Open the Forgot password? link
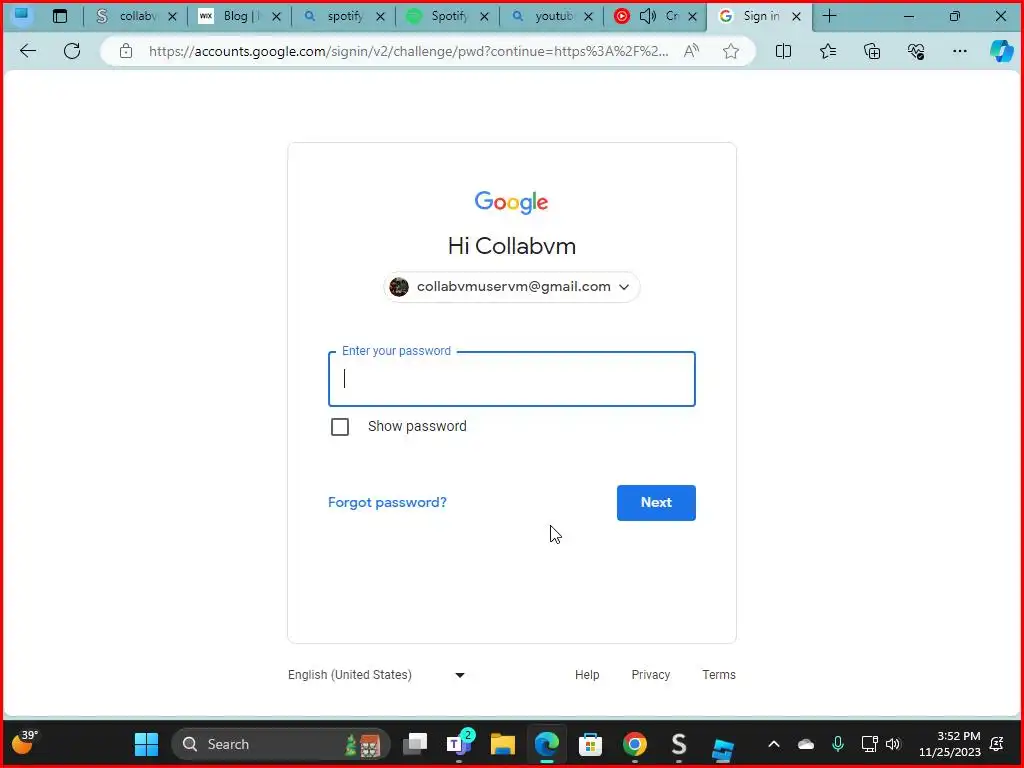The height and width of the screenshot is (768, 1024). tap(387, 502)
